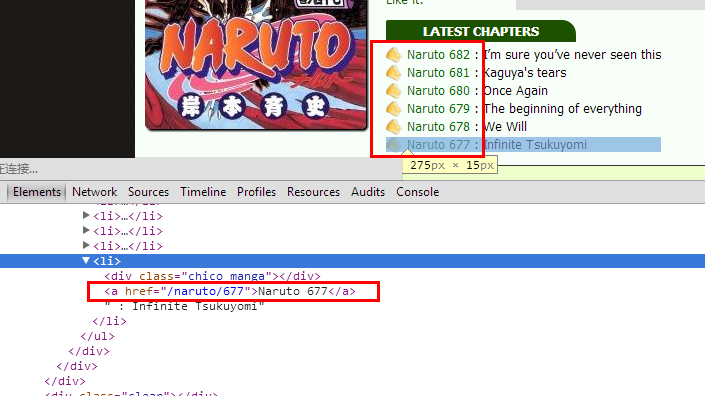The width and height of the screenshot is (705, 396).
Task: Collapse the expanded highlighted li node
Action: (x=86, y=261)
